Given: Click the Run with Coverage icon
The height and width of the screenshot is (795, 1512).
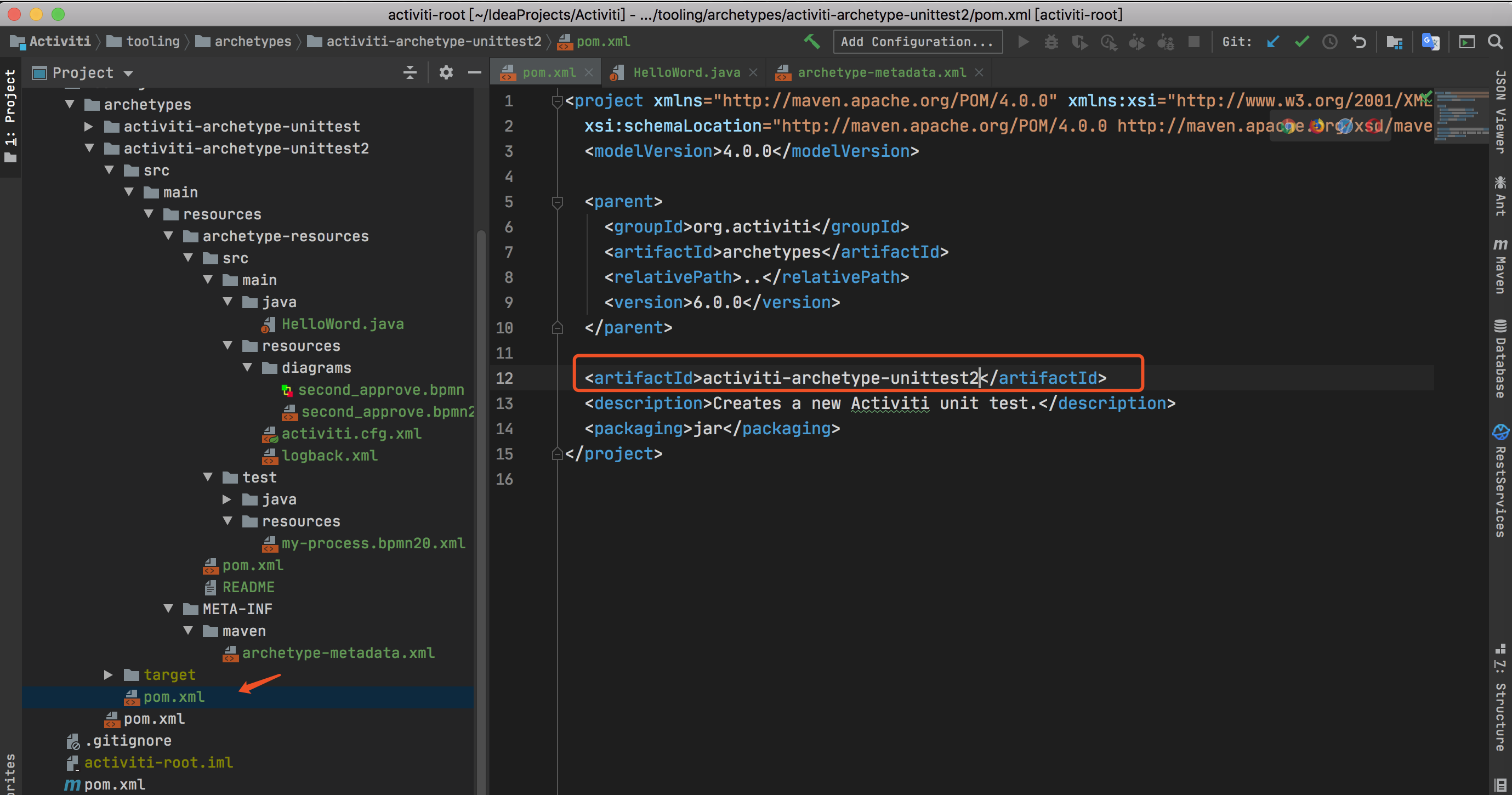Looking at the screenshot, I should [1079, 42].
